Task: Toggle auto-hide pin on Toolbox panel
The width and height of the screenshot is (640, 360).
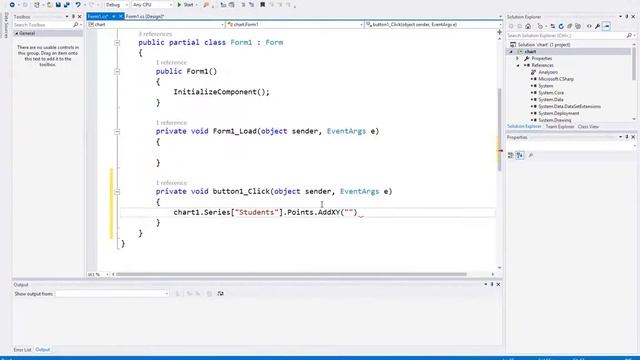Action: tap(73, 17)
